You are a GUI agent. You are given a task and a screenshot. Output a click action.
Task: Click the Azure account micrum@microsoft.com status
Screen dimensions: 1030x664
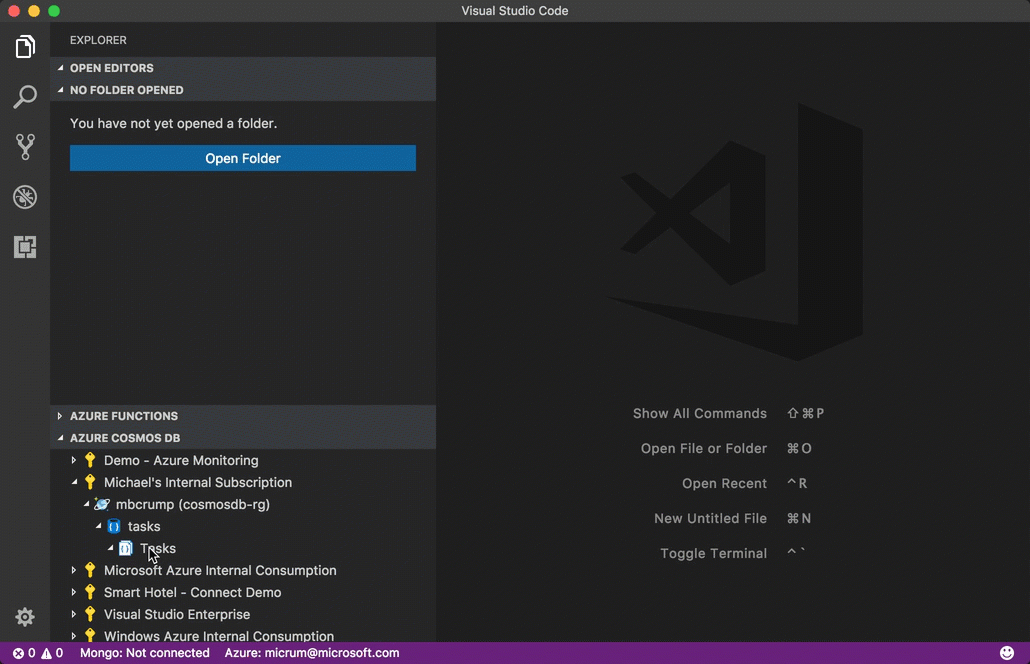[312, 653]
